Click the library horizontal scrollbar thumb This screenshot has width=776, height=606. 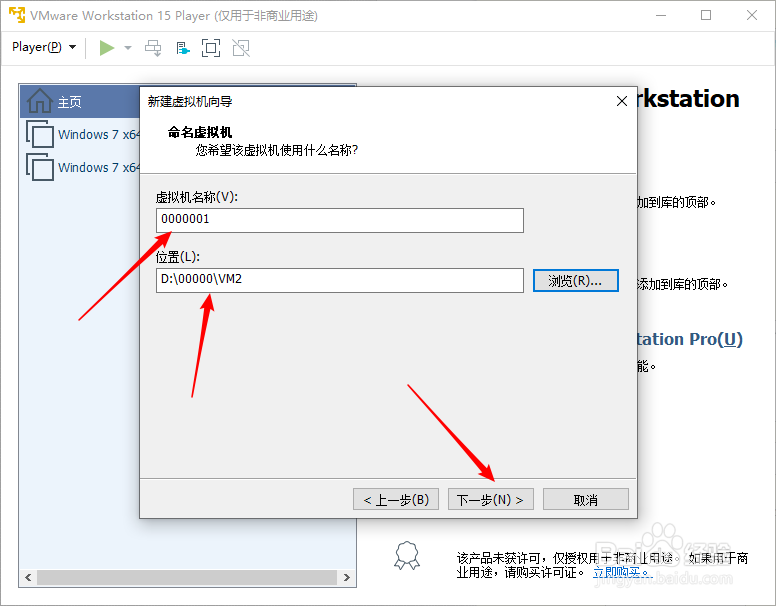[187, 577]
